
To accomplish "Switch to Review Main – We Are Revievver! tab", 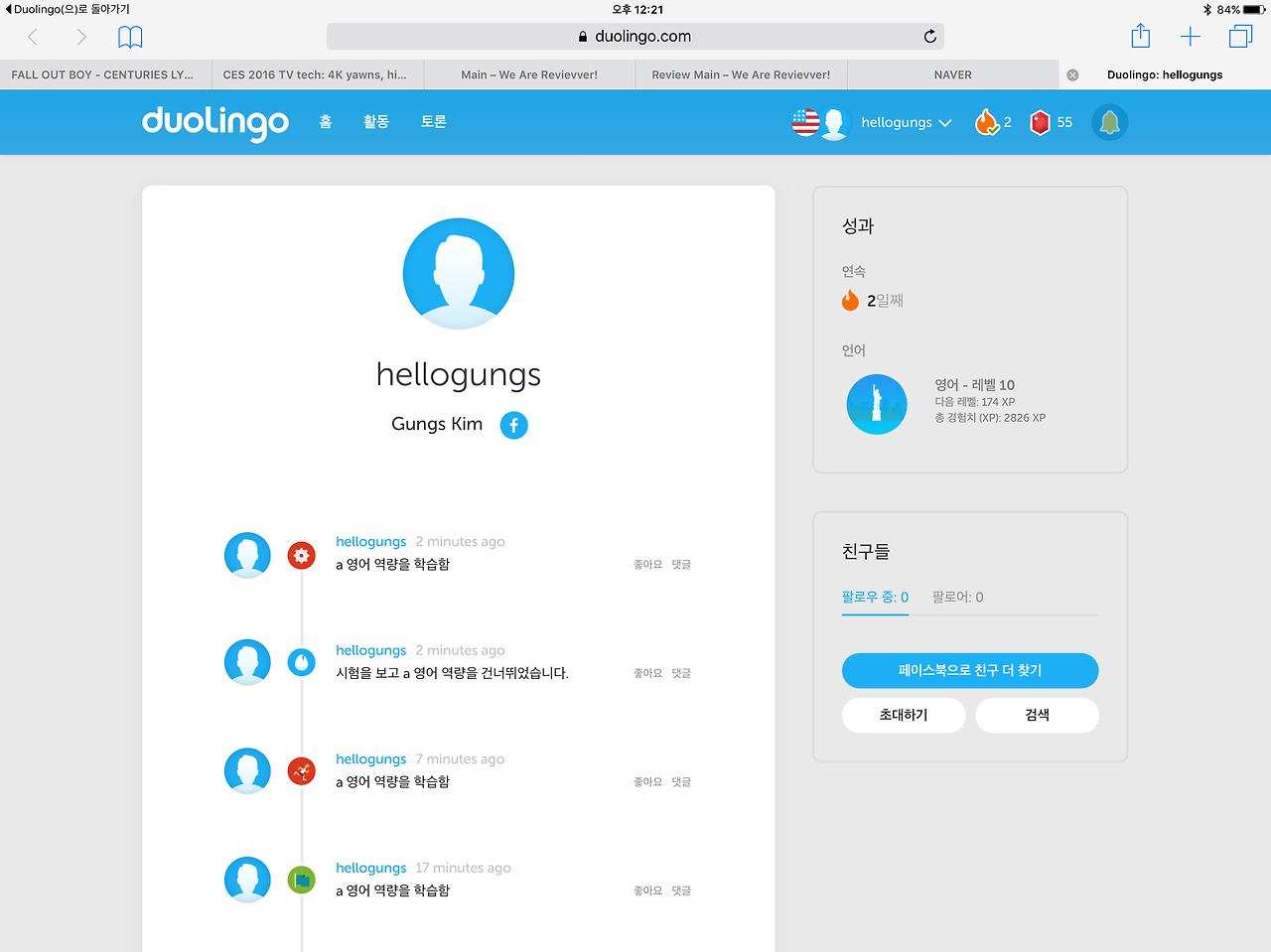I will tap(742, 74).
